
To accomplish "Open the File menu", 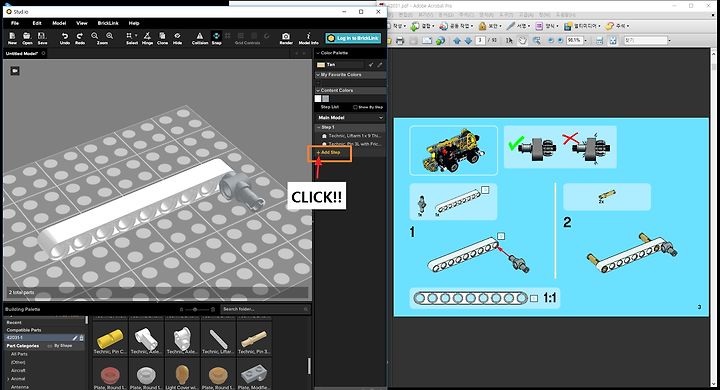I will tap(15, 23).
